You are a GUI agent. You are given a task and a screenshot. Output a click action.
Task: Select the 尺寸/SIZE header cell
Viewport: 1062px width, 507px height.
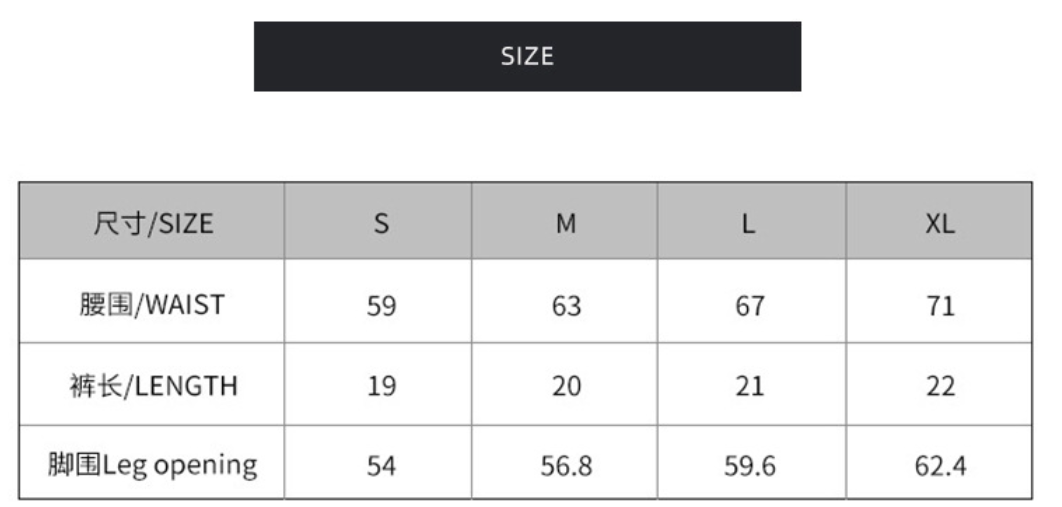pos(152,221)
